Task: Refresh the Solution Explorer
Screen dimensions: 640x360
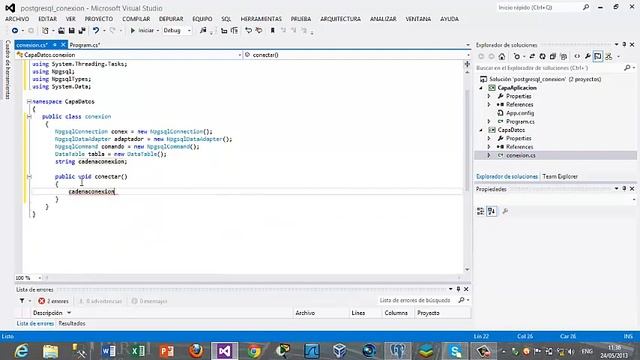Action: [542, 57]
